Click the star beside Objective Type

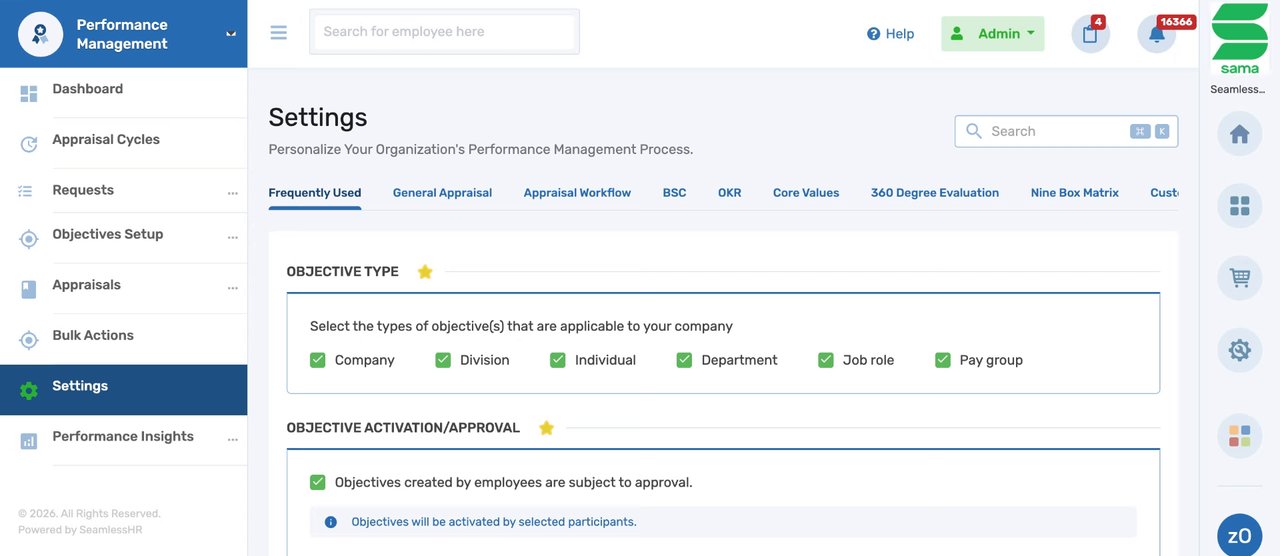pyautogui.click(x=425, y=272)
